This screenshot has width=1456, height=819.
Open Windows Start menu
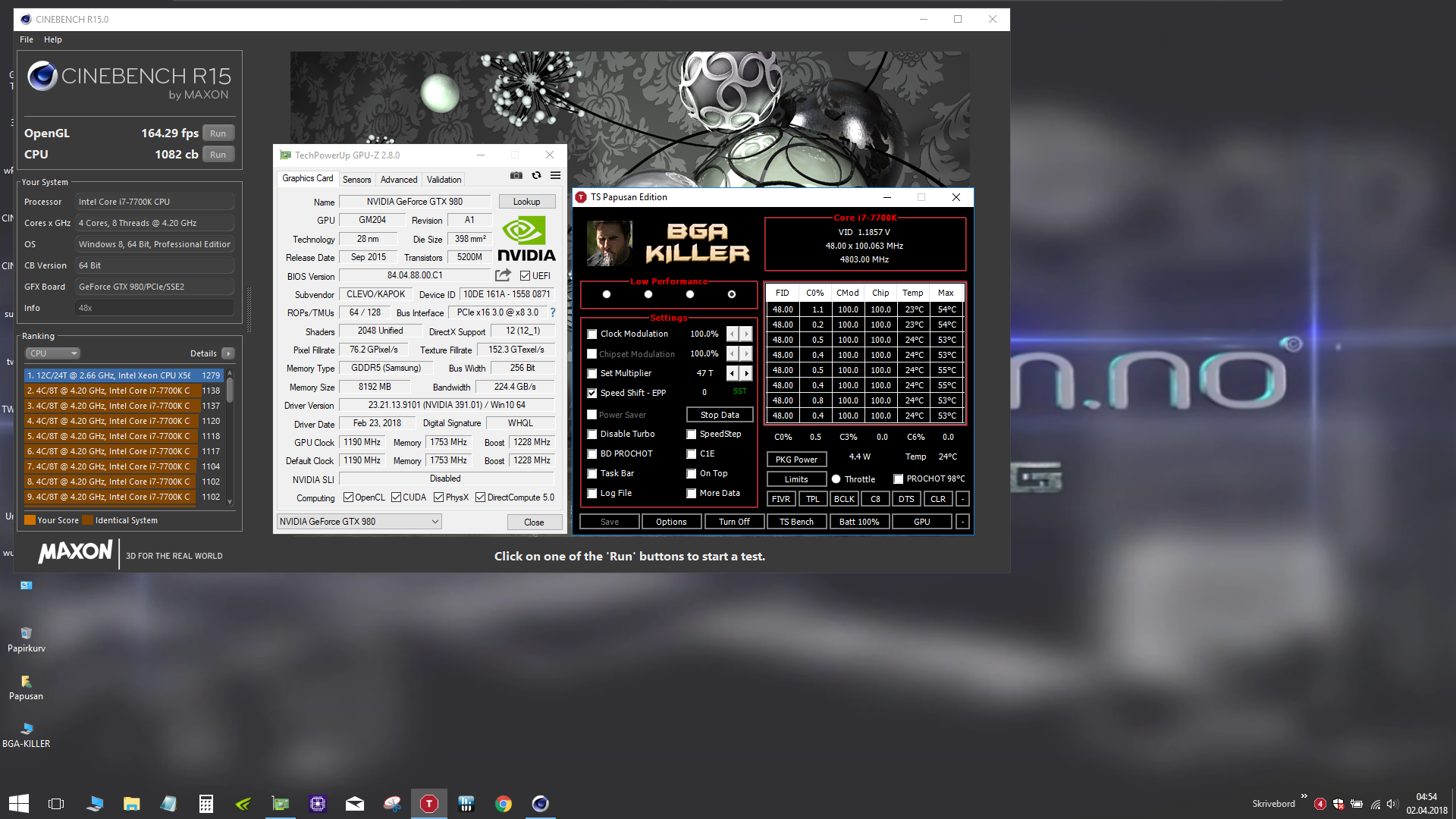(18, 803)
